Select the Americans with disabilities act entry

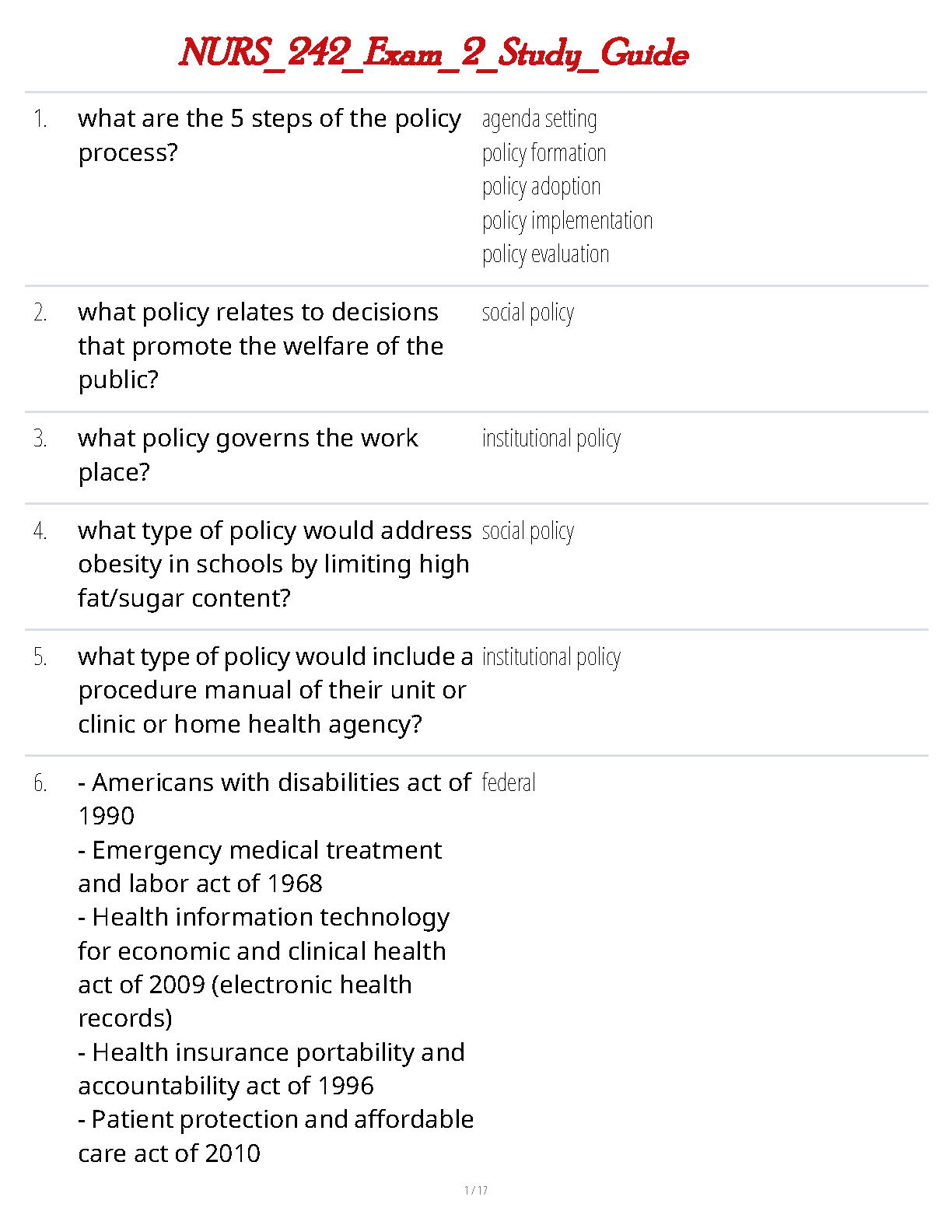(274, 799)
